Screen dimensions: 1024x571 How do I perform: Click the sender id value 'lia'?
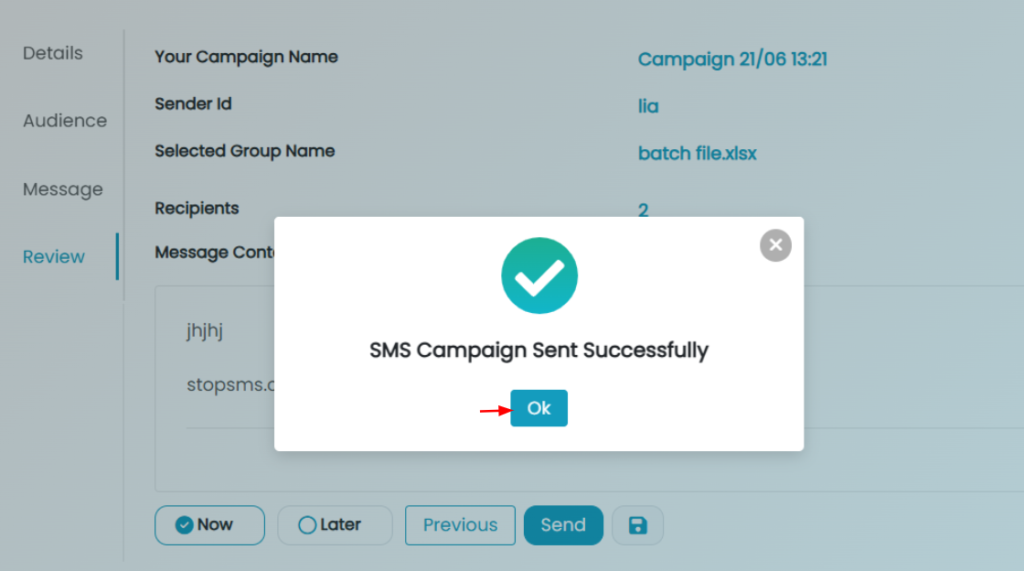[x=648, y=106]
